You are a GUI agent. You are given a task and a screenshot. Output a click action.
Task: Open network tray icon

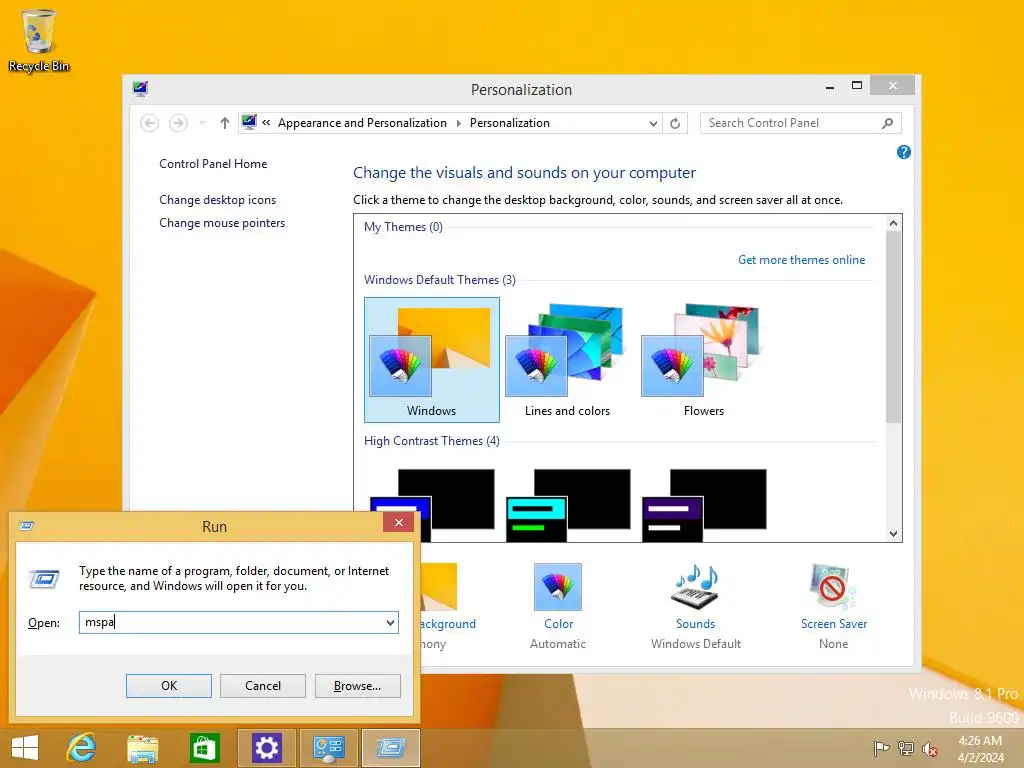point(906,748)
